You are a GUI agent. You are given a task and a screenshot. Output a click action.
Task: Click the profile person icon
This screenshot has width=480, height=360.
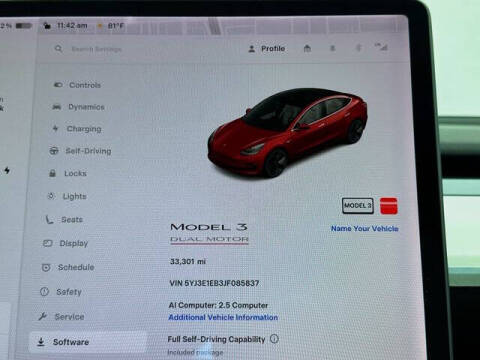[252, 49]
